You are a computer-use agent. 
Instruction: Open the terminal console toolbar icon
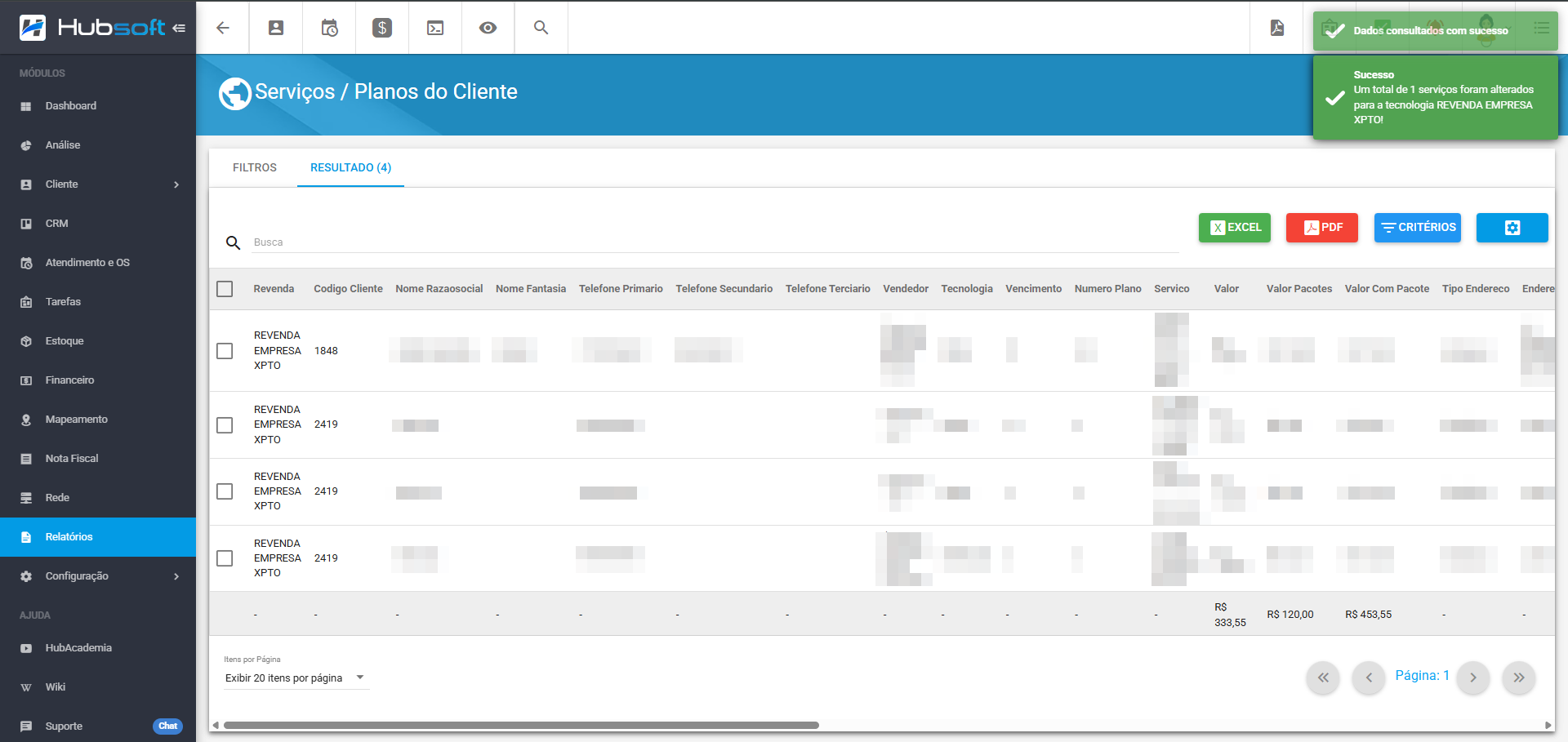435,28
